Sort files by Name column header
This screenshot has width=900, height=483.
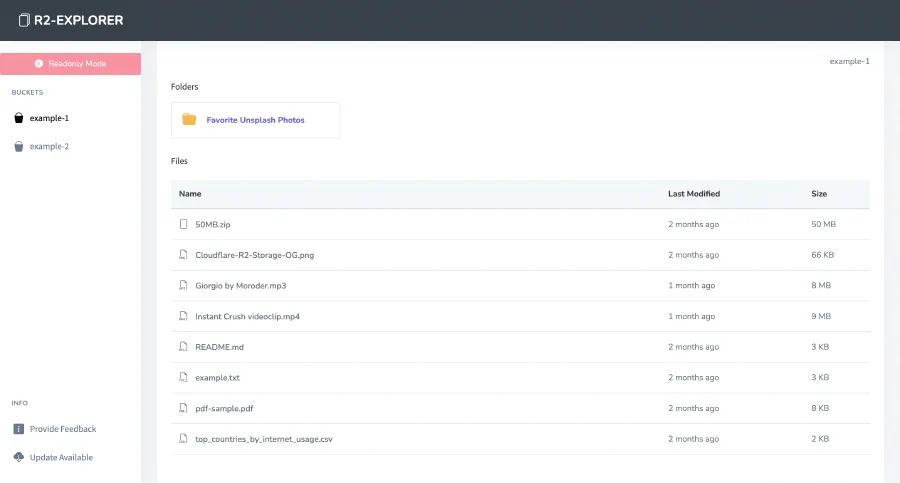[x=190, y=194]
